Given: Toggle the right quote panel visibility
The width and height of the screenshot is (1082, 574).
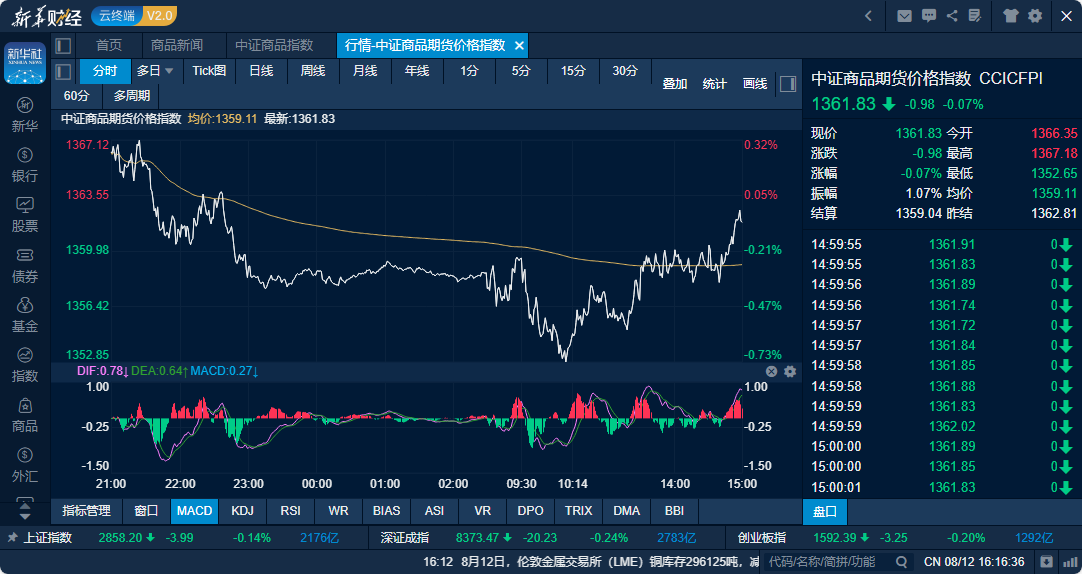Looking at the screenshot, I should tap(788, 84).
